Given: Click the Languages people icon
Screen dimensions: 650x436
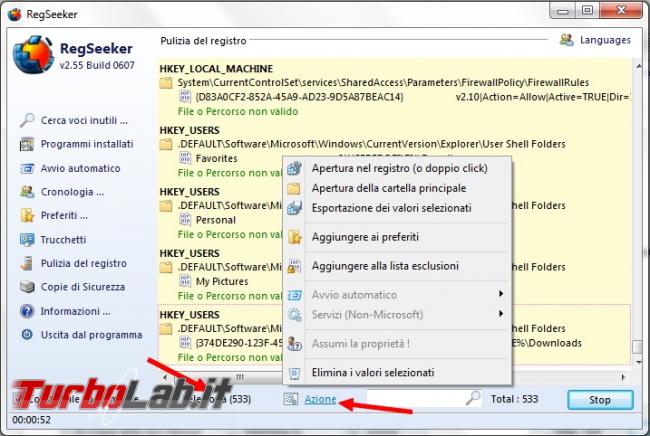Looking at the screenshot, I should (x=566, y=40).
